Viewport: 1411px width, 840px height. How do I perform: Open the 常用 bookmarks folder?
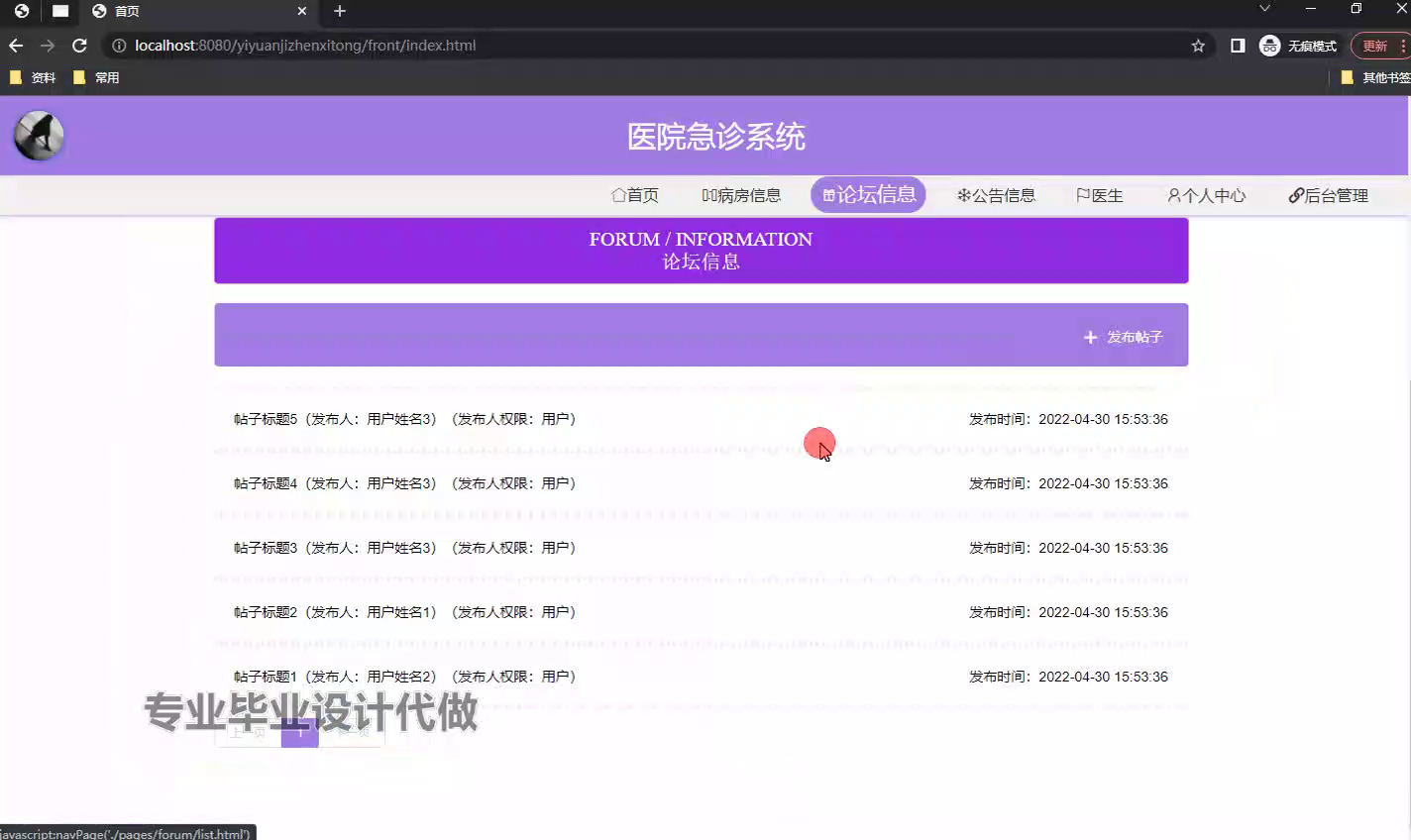96,77
